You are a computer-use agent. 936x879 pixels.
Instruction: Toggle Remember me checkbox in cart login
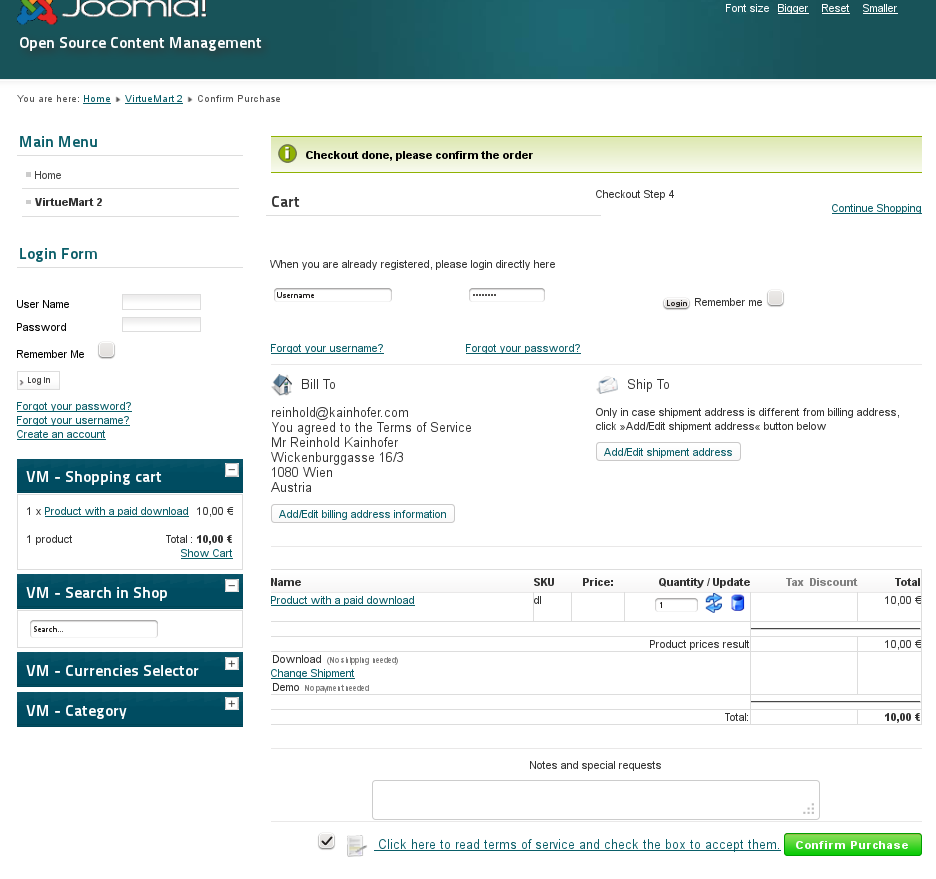pyautogui.click(x=775, y=298)
